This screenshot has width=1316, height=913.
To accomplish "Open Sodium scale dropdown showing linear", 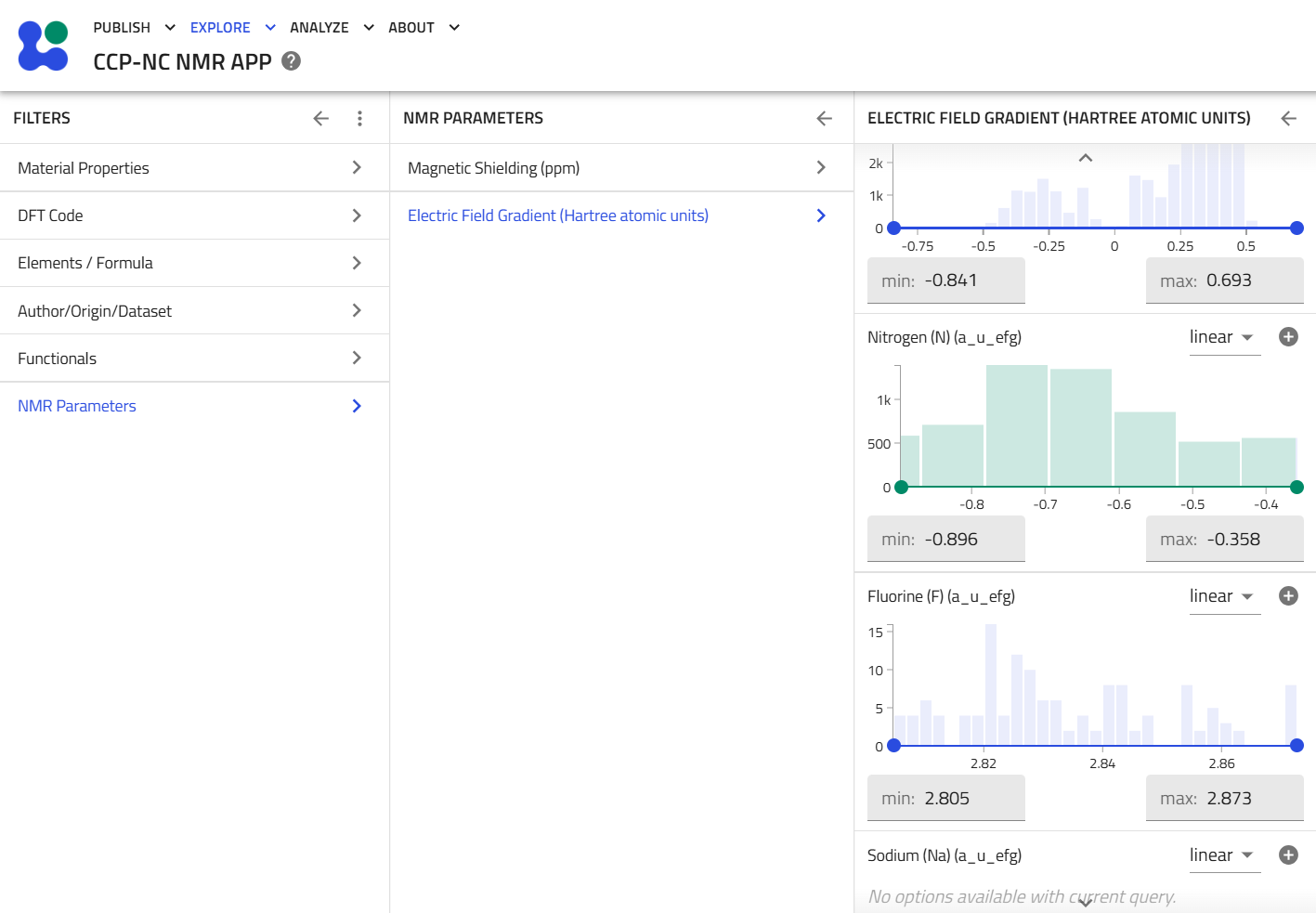I will coord(1224,855).
